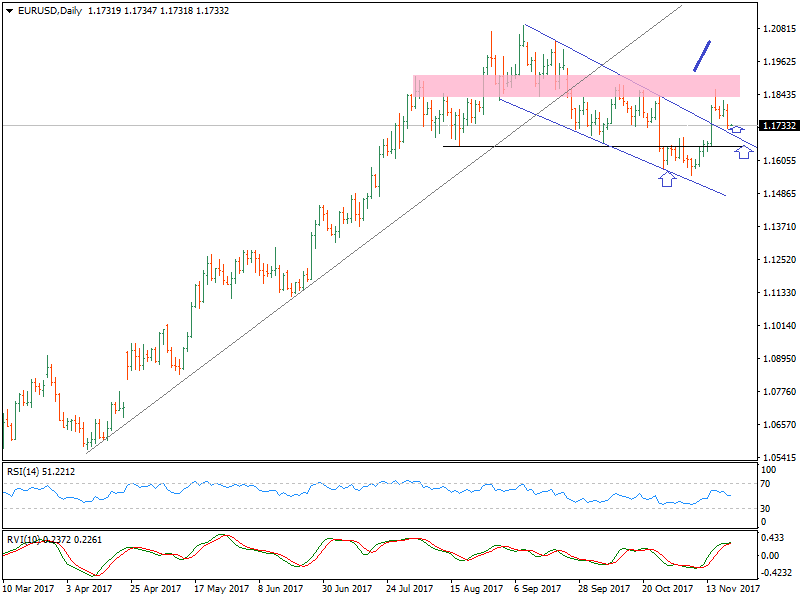Toggle the RSI level 30 dashed line
Viewport: 800px width, 600px height.
[400, 507]
